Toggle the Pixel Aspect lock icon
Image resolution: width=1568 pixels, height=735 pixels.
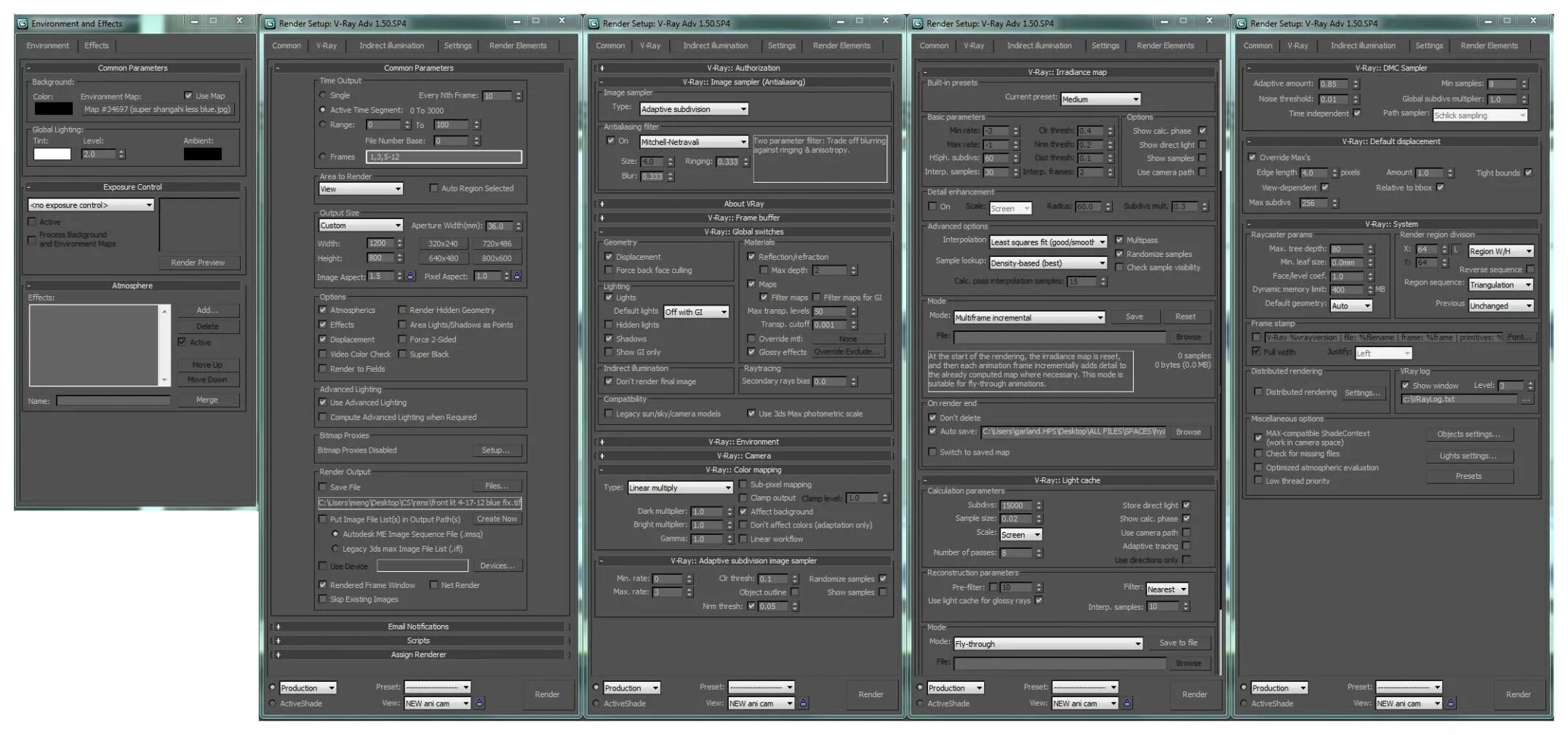point(517,277)
